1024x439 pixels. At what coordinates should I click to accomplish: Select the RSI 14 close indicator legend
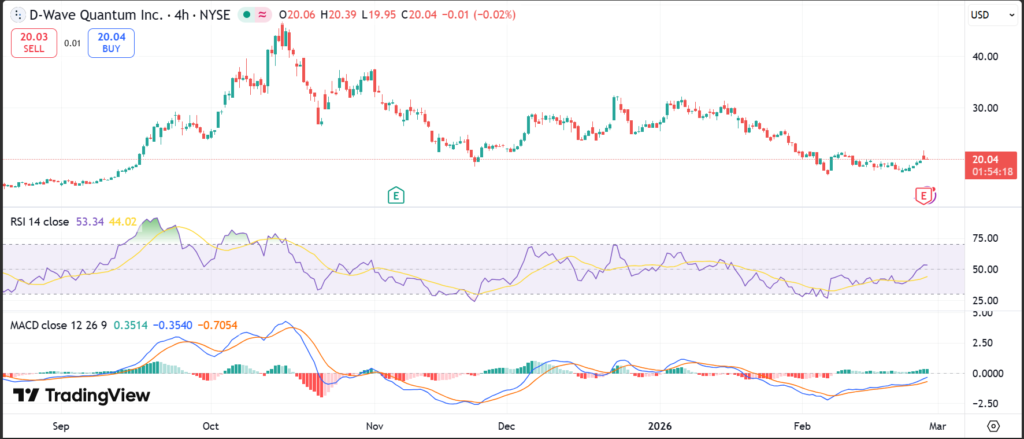coord(39,220)
